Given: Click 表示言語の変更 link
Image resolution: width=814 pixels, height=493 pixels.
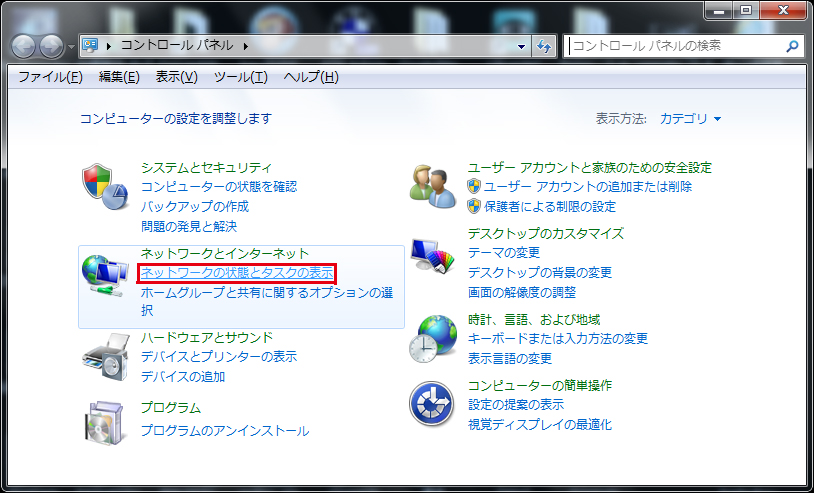Looking at the screenshot, I should click(510, 358).
